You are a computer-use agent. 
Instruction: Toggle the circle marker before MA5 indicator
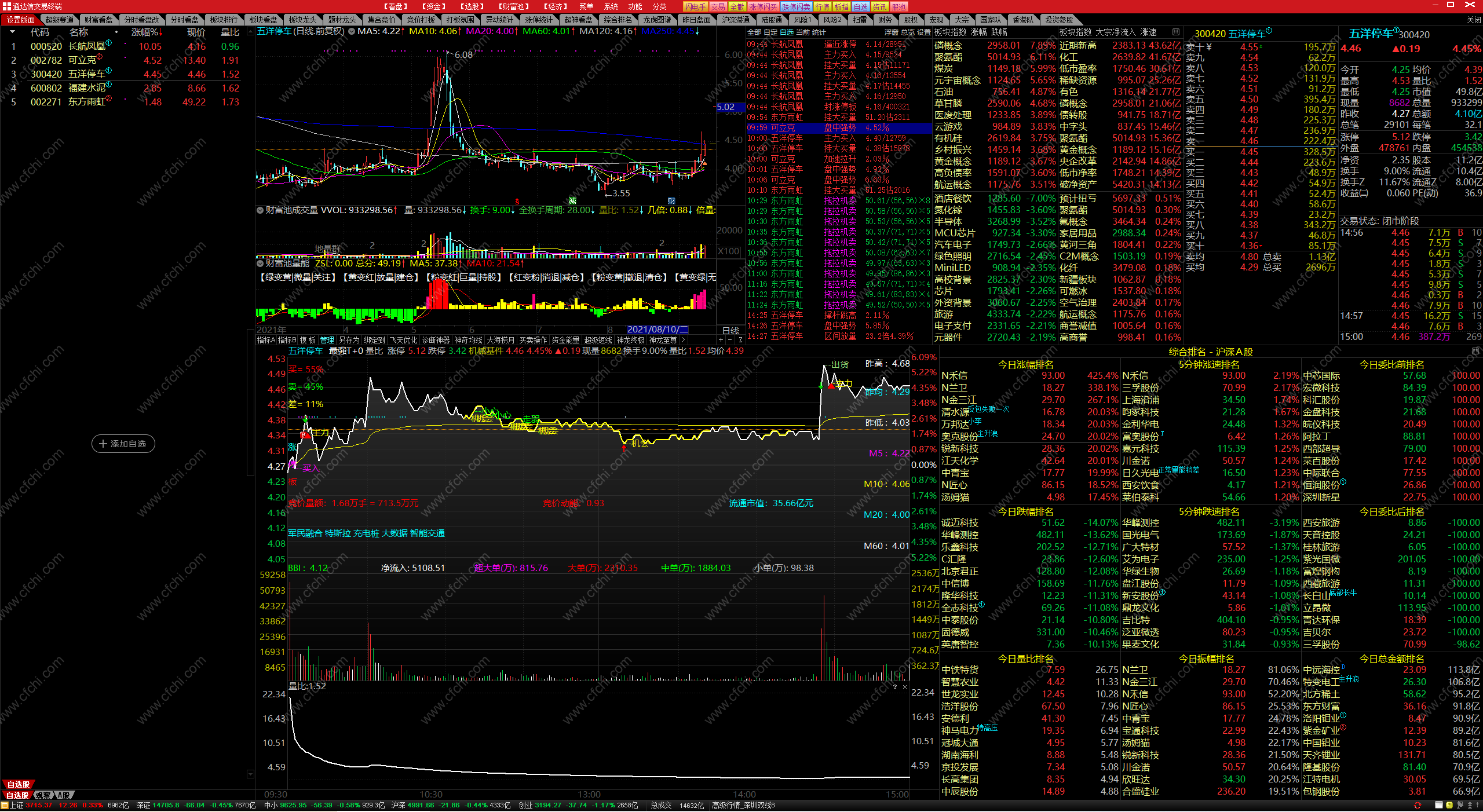[352, 31]
